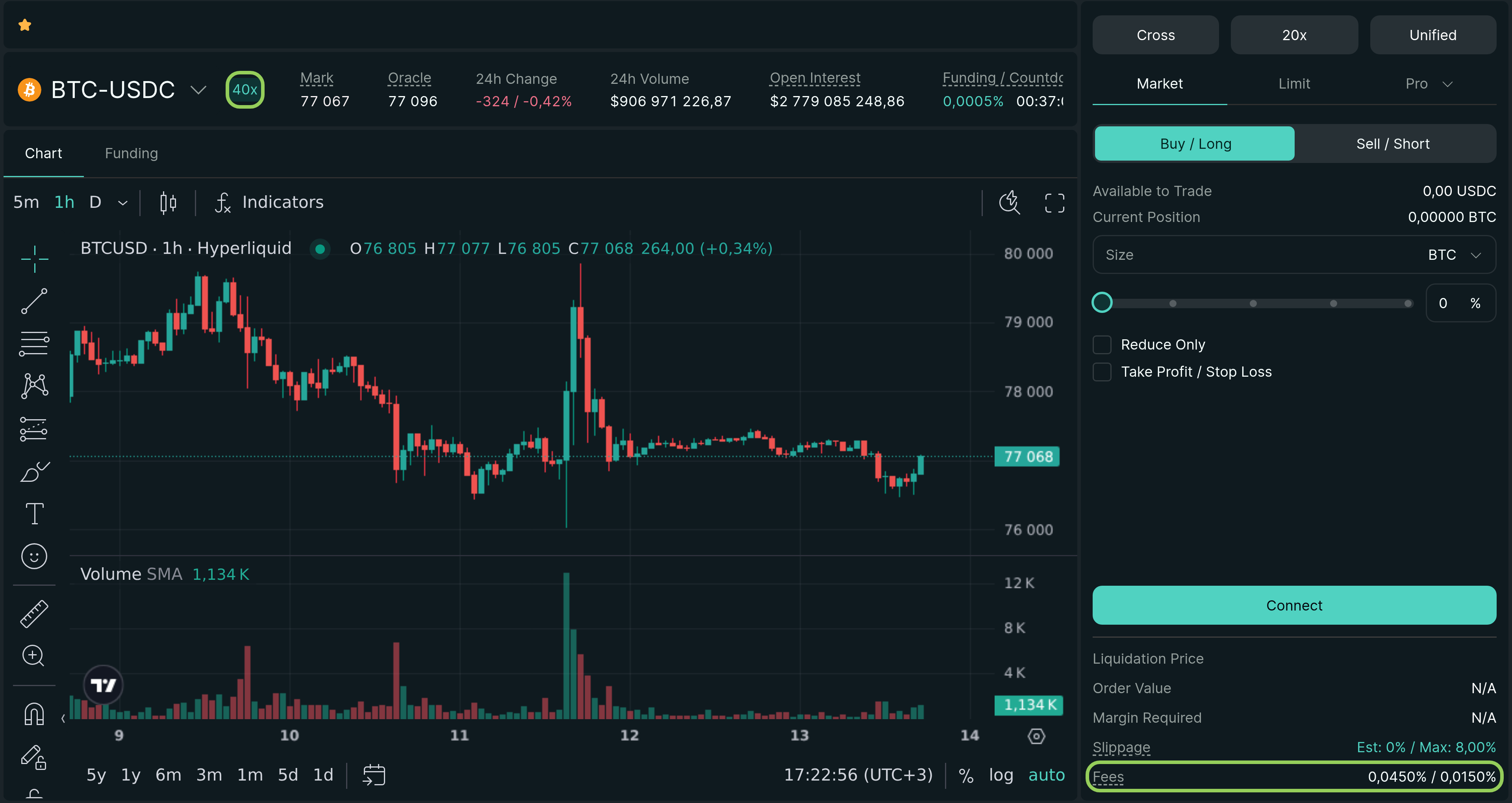Select the D daily timeframe
1512x803 pixels.
click(x=95, y=202)
